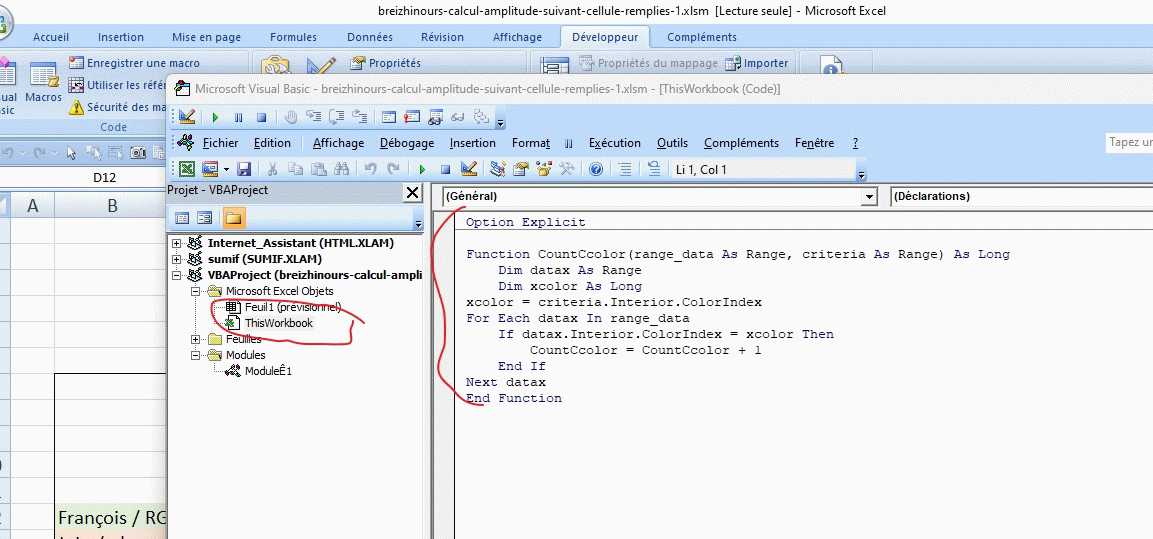This screenshot has width=1153, height=539.
Task: Toggle Design mode in the VBA Debug toolbar
Action: click(x=187, y=117)
